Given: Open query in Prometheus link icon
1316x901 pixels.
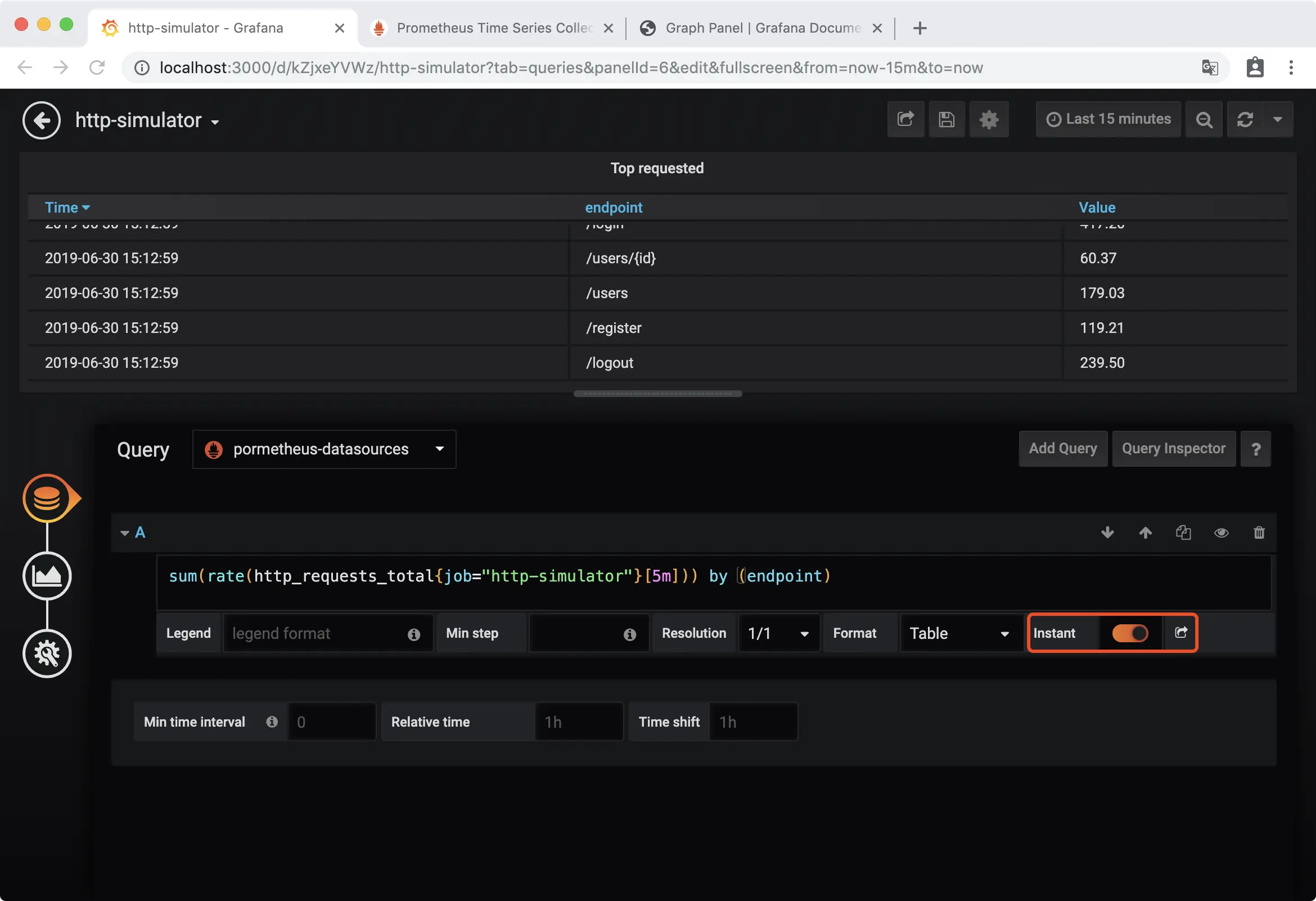Looking at the screenshot, I should 1180,633.
